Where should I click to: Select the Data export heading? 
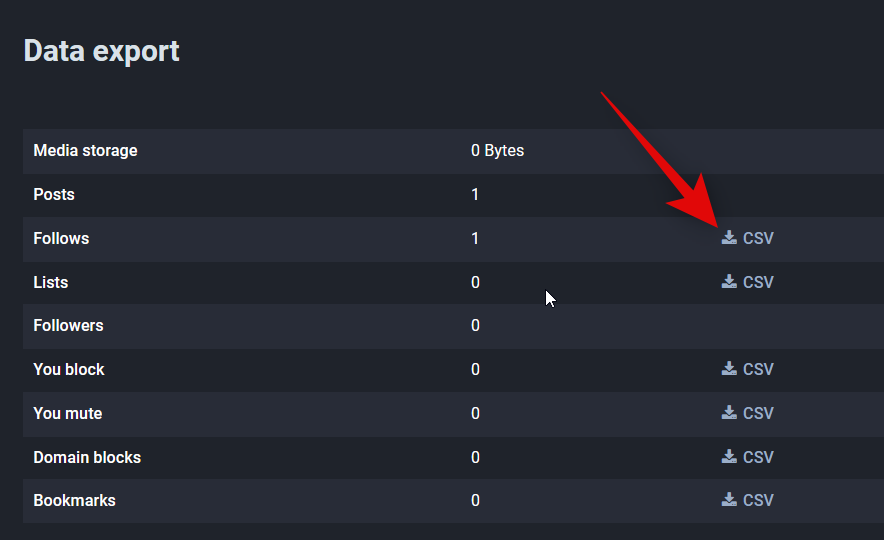tap(101, 51)
